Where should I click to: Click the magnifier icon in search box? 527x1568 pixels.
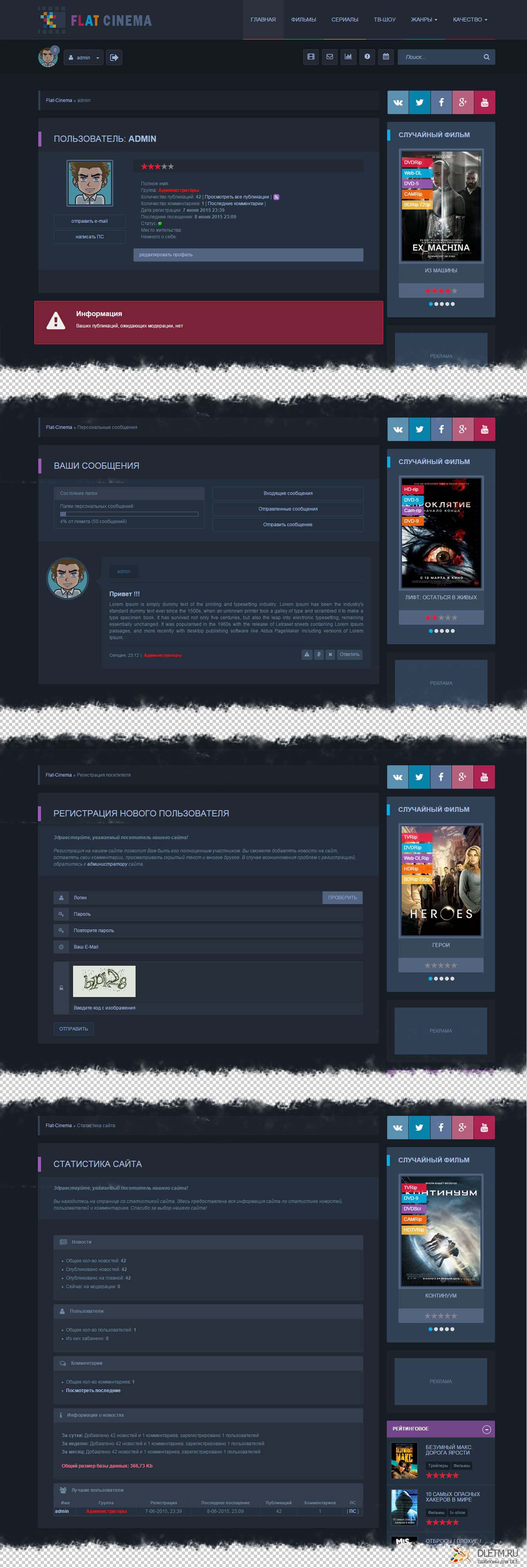coord(486,57)
